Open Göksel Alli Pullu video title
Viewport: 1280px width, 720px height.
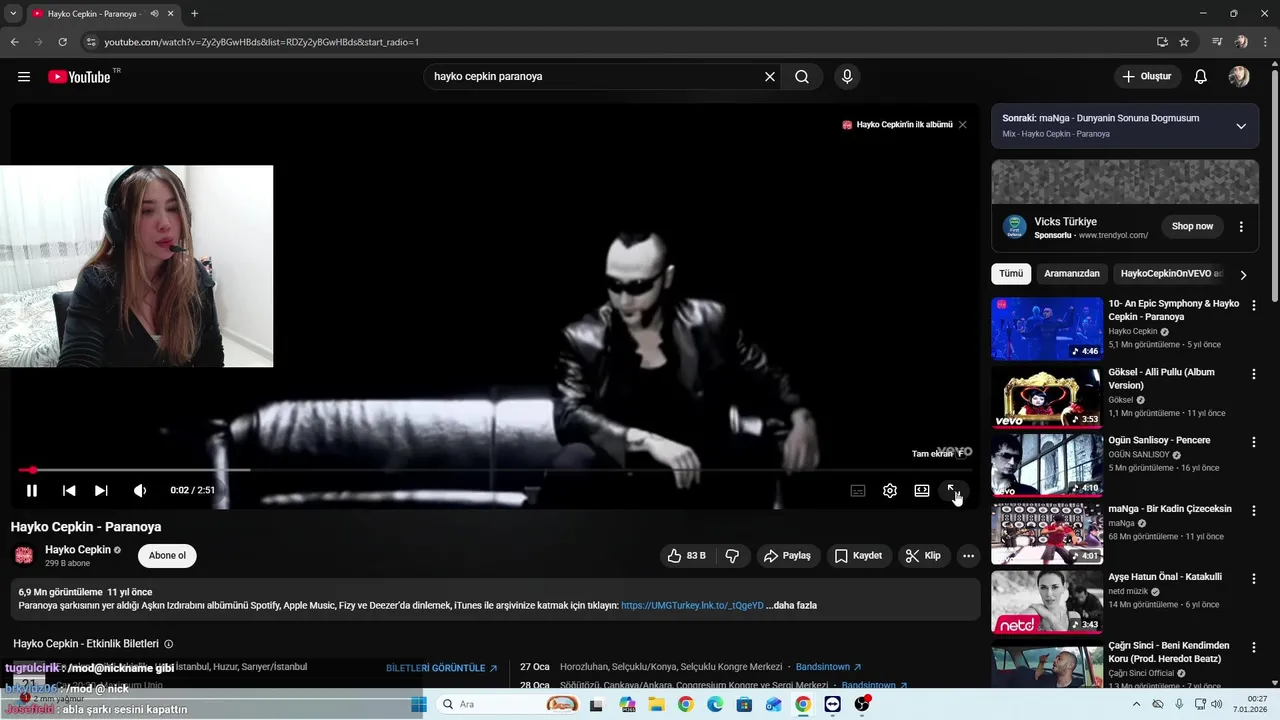click(1161, 378)
